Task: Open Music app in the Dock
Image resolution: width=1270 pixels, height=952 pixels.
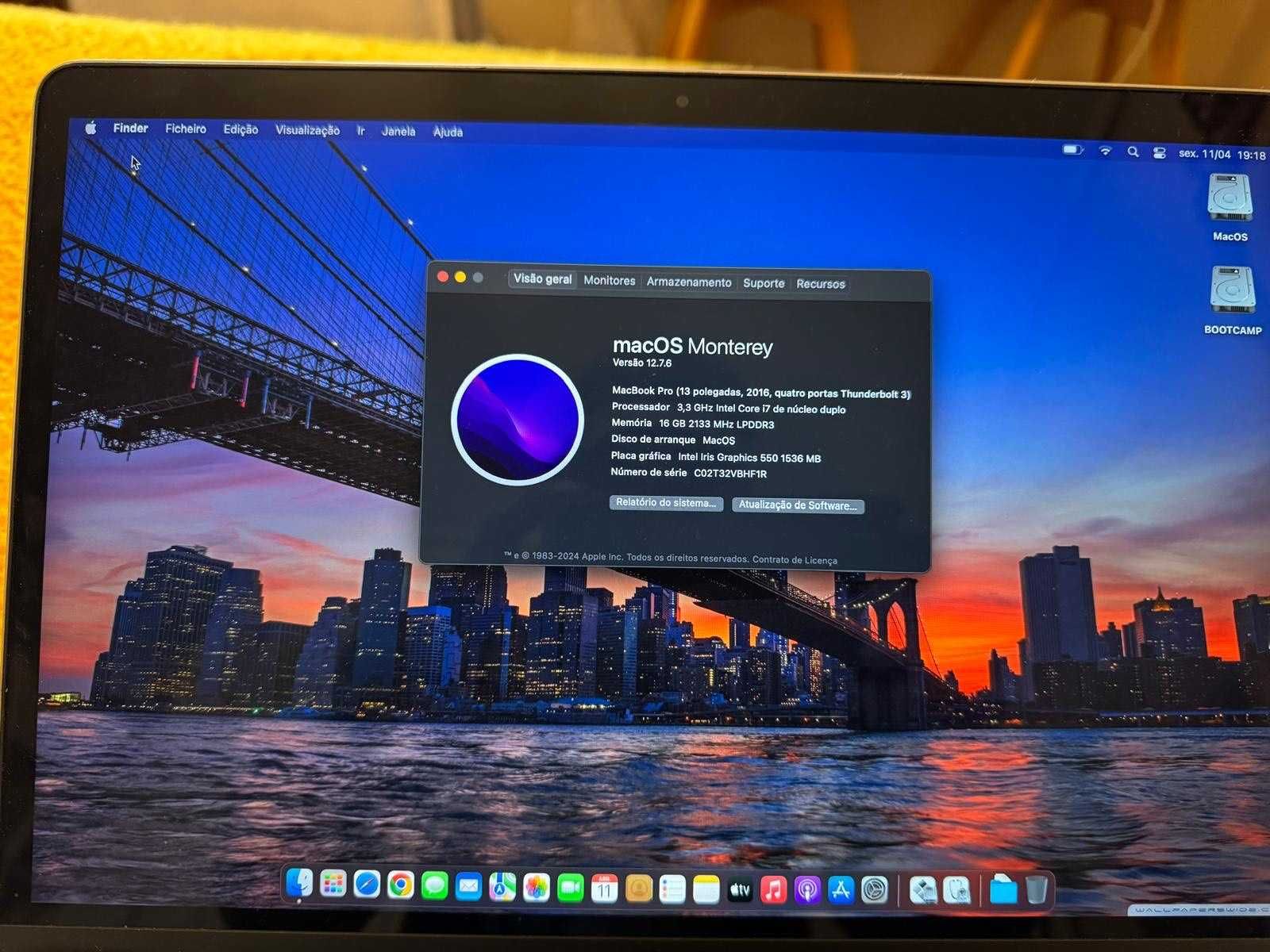Action: 774,891
